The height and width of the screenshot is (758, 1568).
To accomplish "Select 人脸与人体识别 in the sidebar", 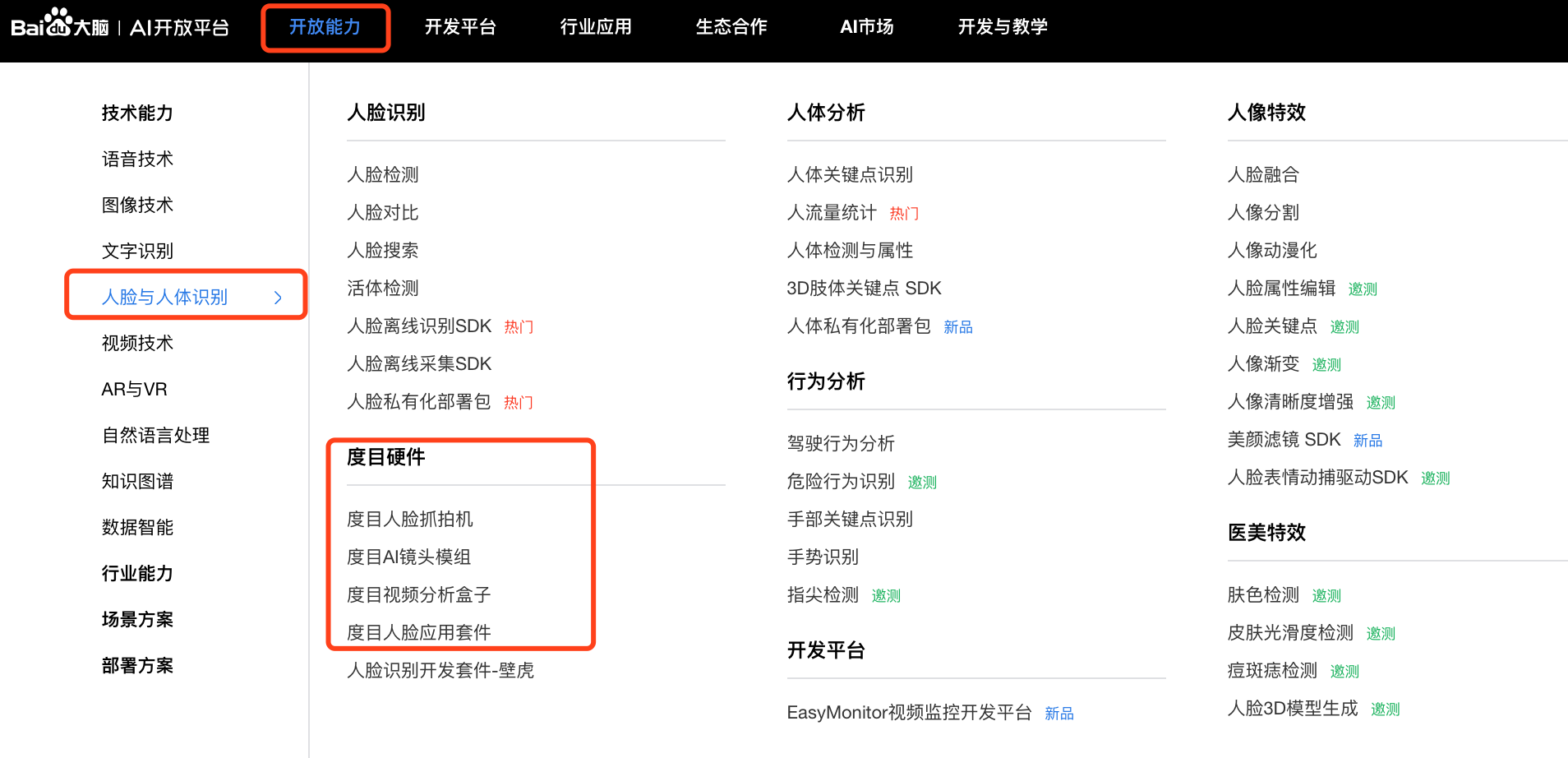I will coord(164,297).
